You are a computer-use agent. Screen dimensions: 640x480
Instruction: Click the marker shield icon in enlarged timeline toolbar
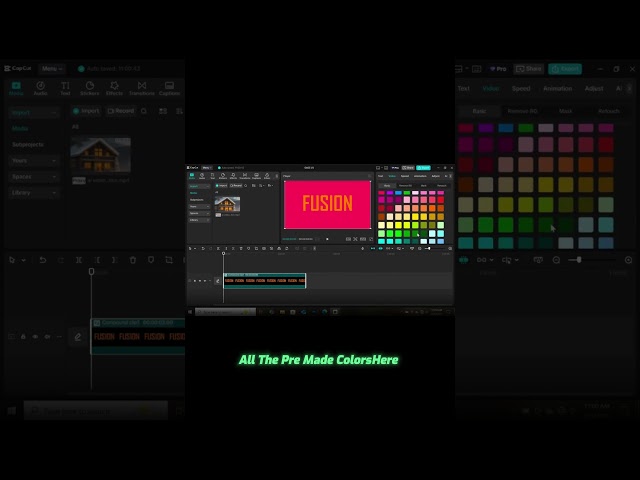coord(151,260)
